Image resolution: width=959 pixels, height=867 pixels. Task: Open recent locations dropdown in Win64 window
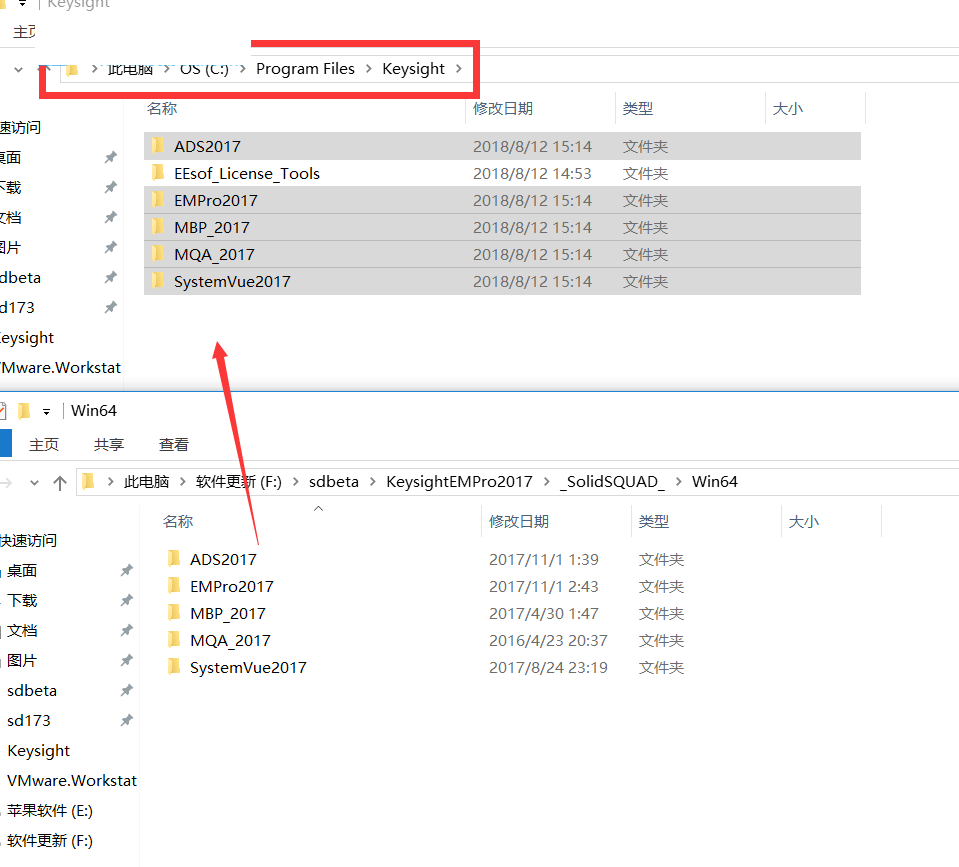click(34, 483)
